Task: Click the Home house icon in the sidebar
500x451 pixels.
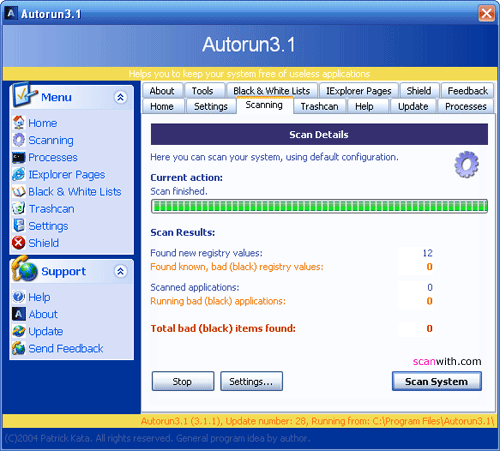Action: pos(19,123)
